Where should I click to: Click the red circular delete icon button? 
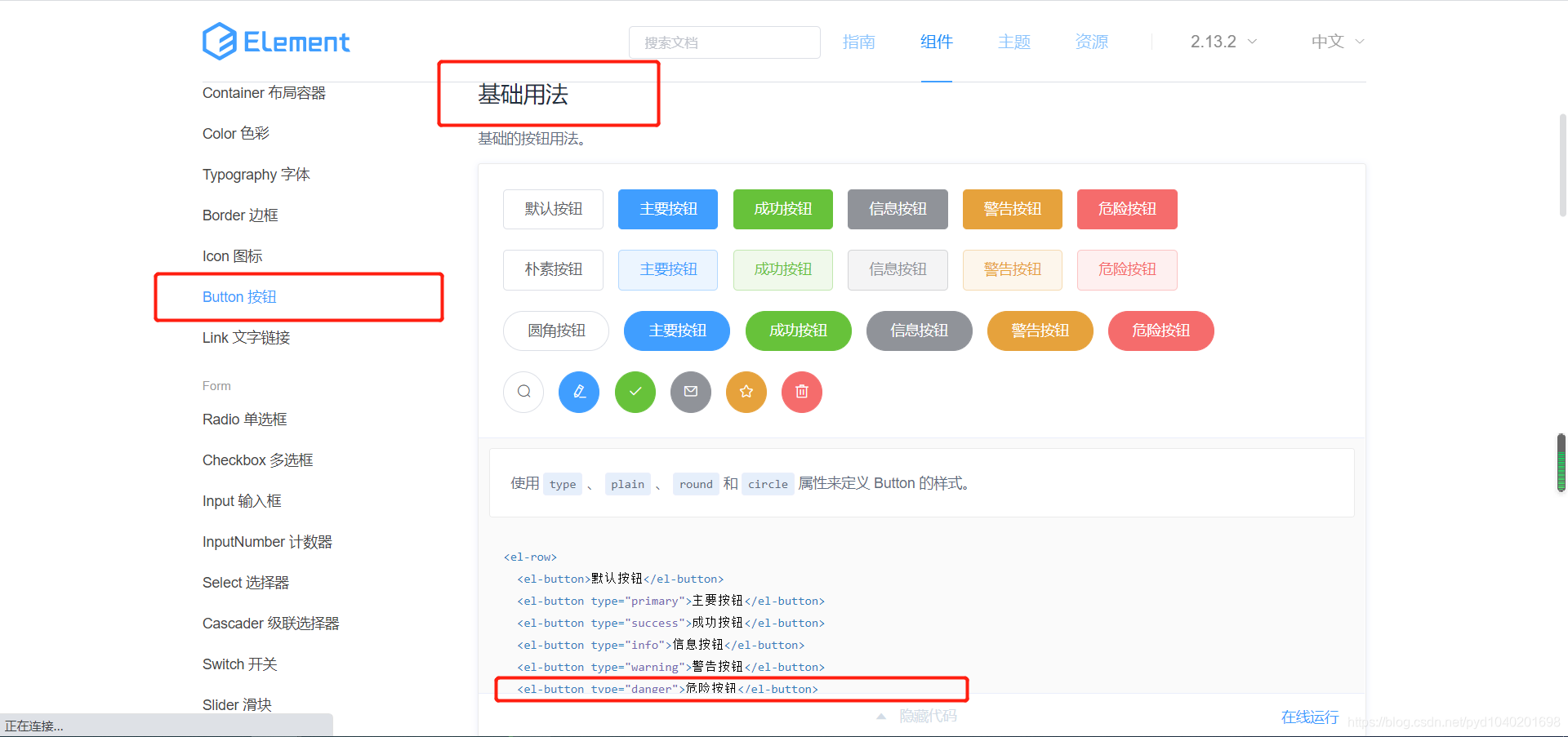point(802,392)
